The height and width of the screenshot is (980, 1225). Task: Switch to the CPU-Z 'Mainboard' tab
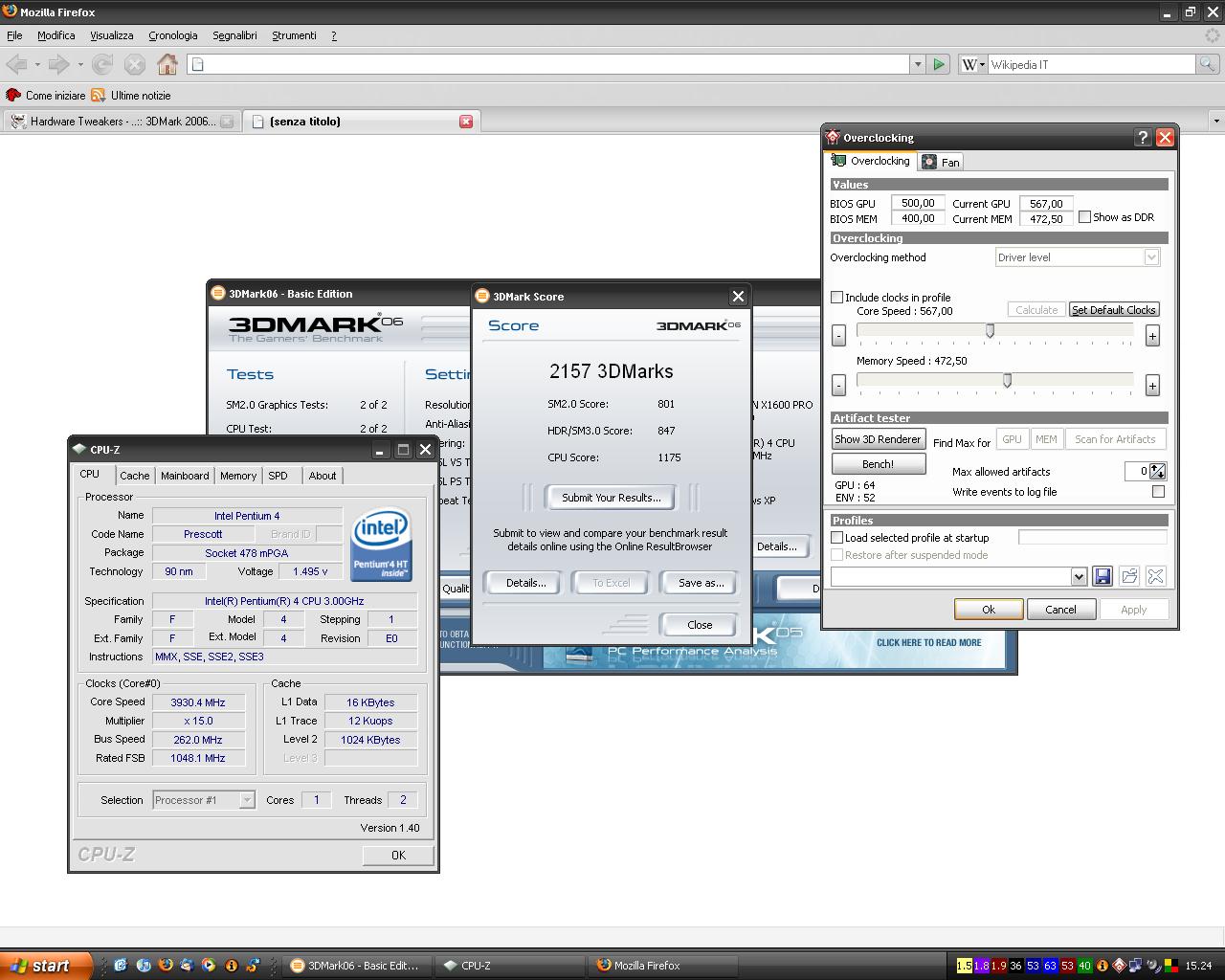pos(185,476)
